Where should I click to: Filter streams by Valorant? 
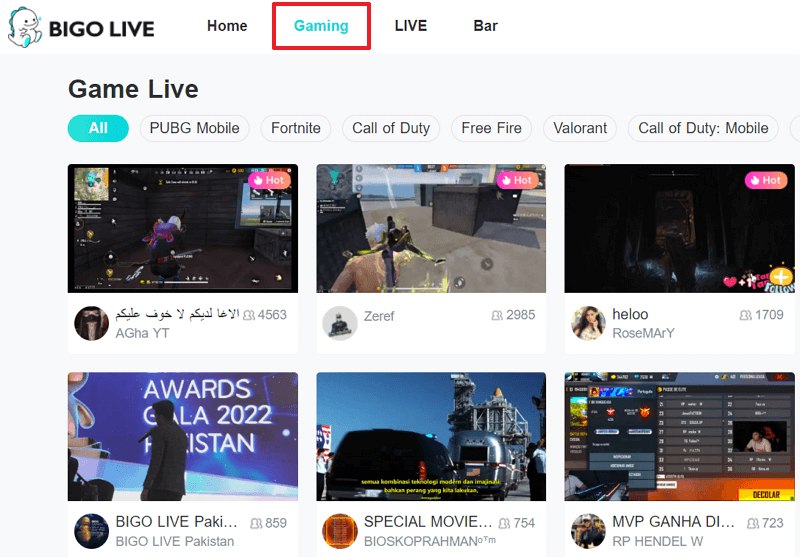pos(580,128)
